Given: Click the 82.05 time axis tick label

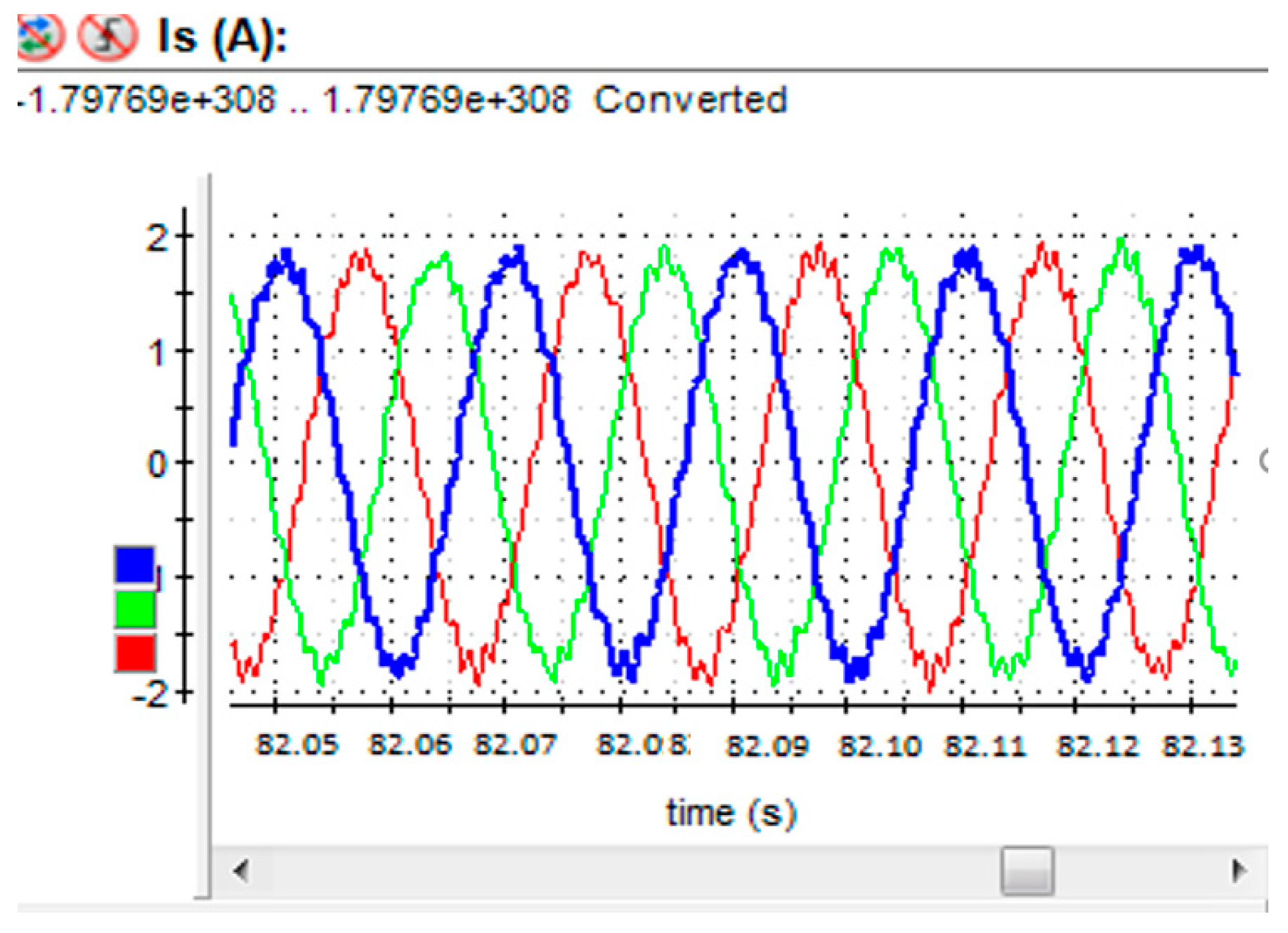Looking at the screenshot, I should 297,744.
